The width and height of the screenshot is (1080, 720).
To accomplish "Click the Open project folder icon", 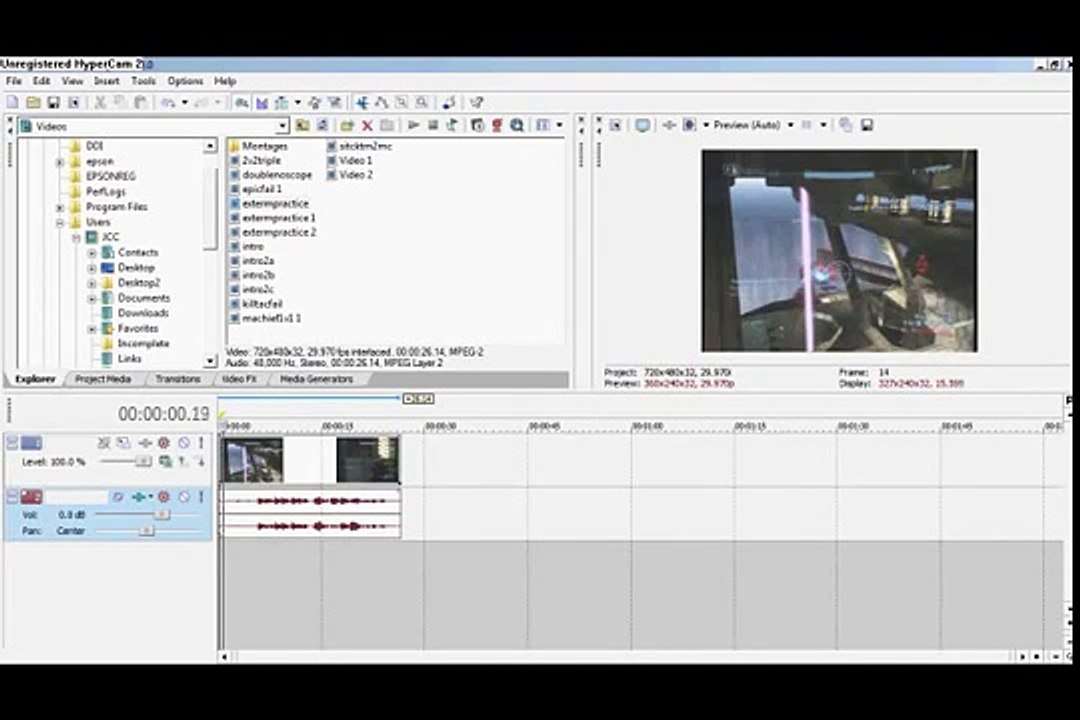I will 33,103.
